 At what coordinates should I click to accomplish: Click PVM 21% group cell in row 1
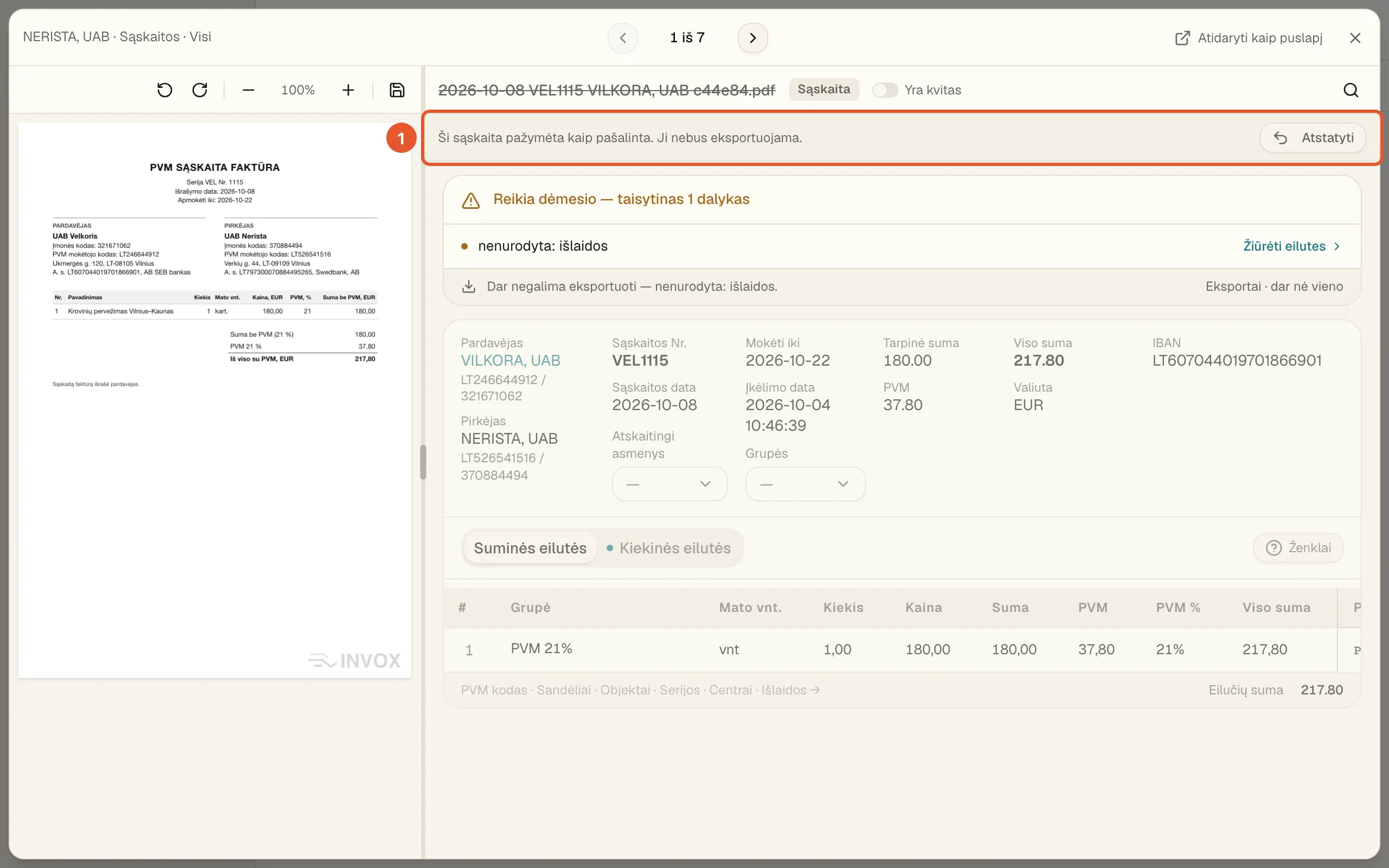541,649
